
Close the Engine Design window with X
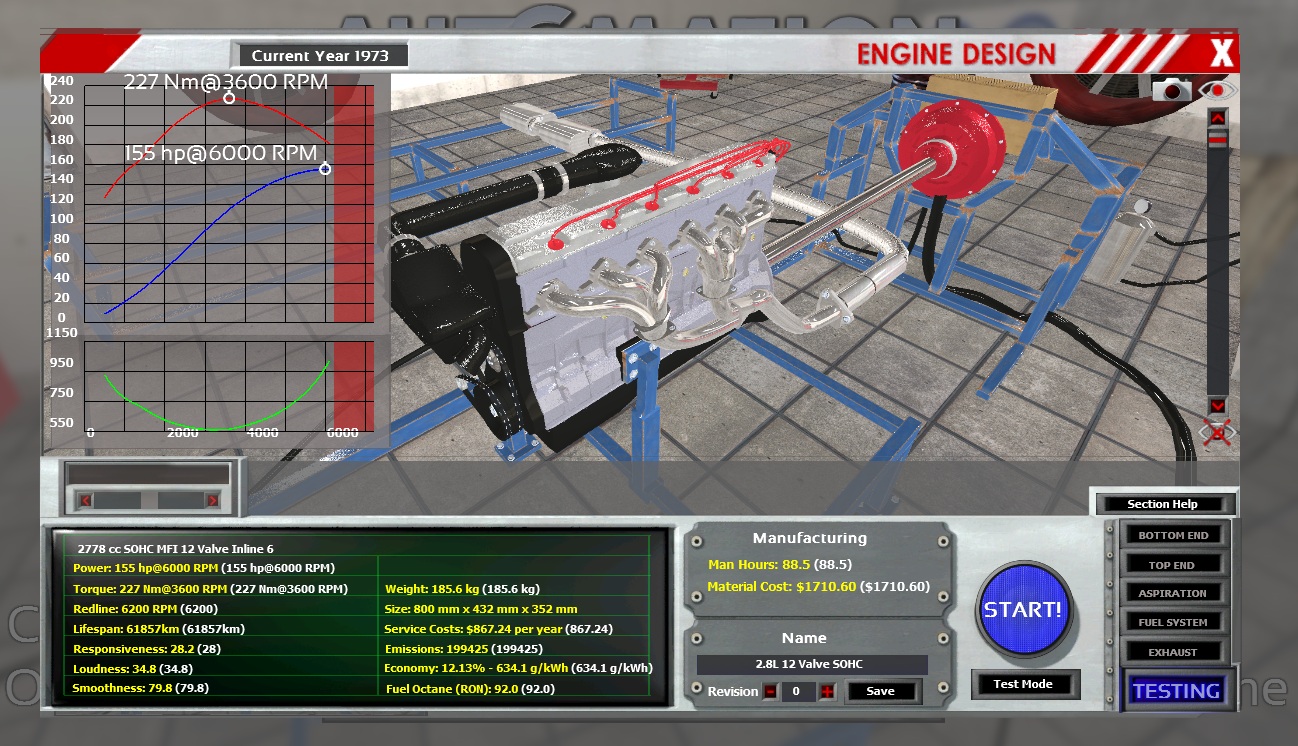tap(1222, 53)
